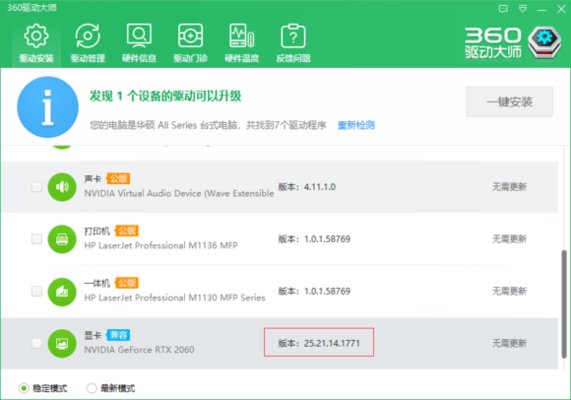Click the 打印机 printer icon
This screenshot has width=571, height=400.
pos(62,239)
